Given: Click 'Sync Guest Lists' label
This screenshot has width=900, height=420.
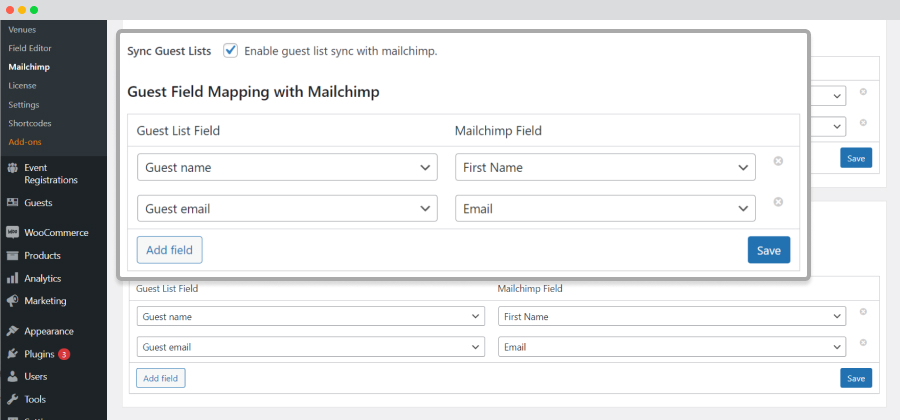Looking at the screenshot, I should tap(169, 51).
